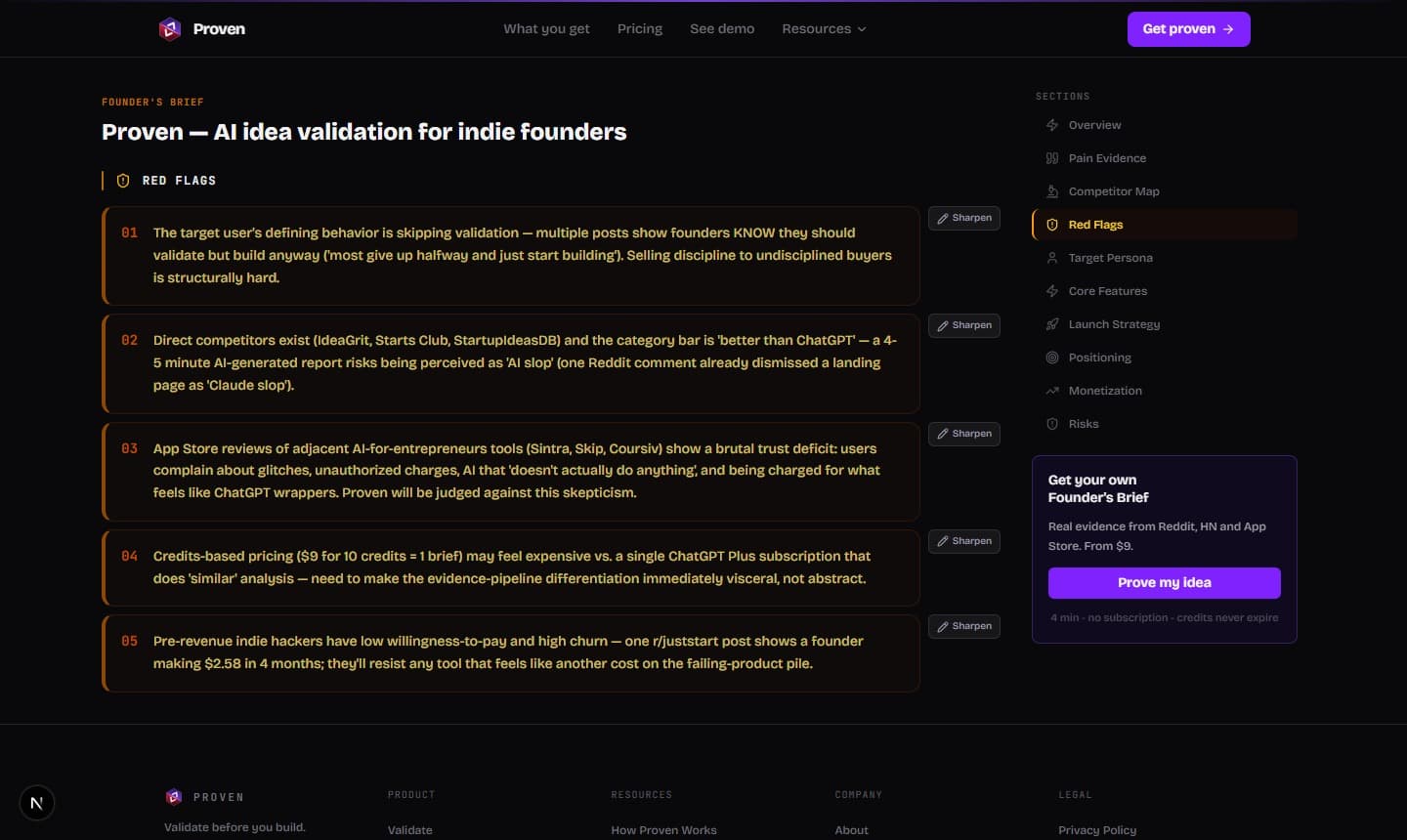The width and height of the screenshot is (1407, 840).
Task: Click the 'Validate before you build.' tagline
Action: coord(234,827)
